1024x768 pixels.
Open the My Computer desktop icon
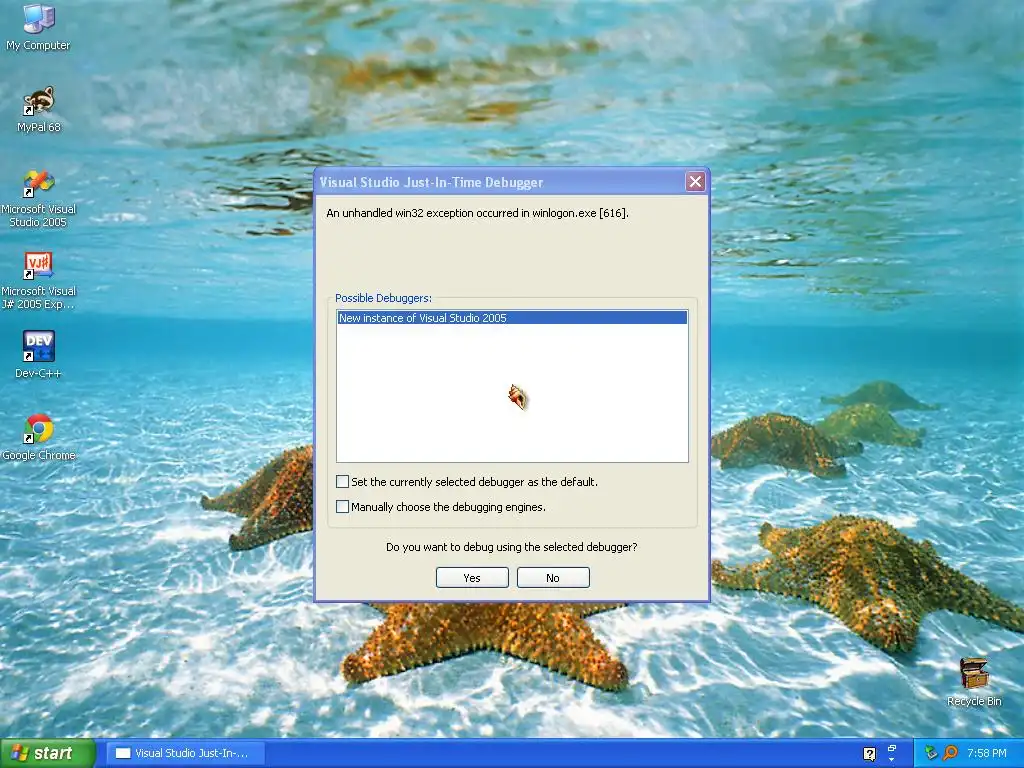pyautogui.click(x=38, y=27)
